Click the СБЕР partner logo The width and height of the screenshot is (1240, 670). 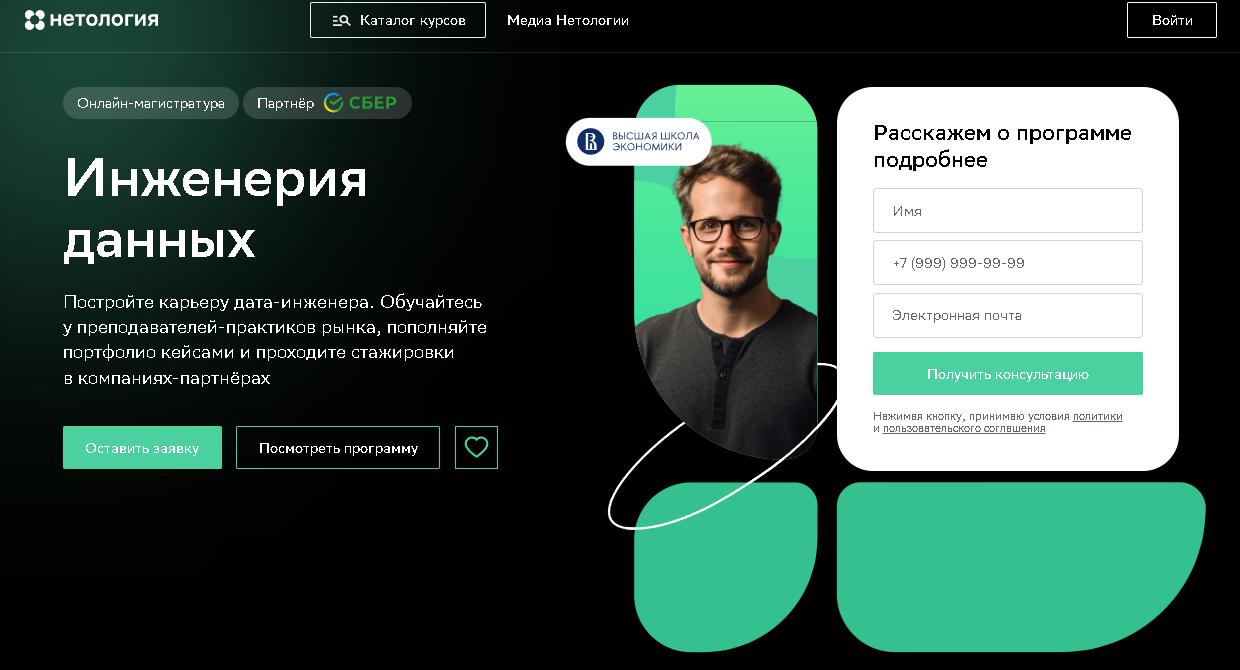click(x=360, y=103)
